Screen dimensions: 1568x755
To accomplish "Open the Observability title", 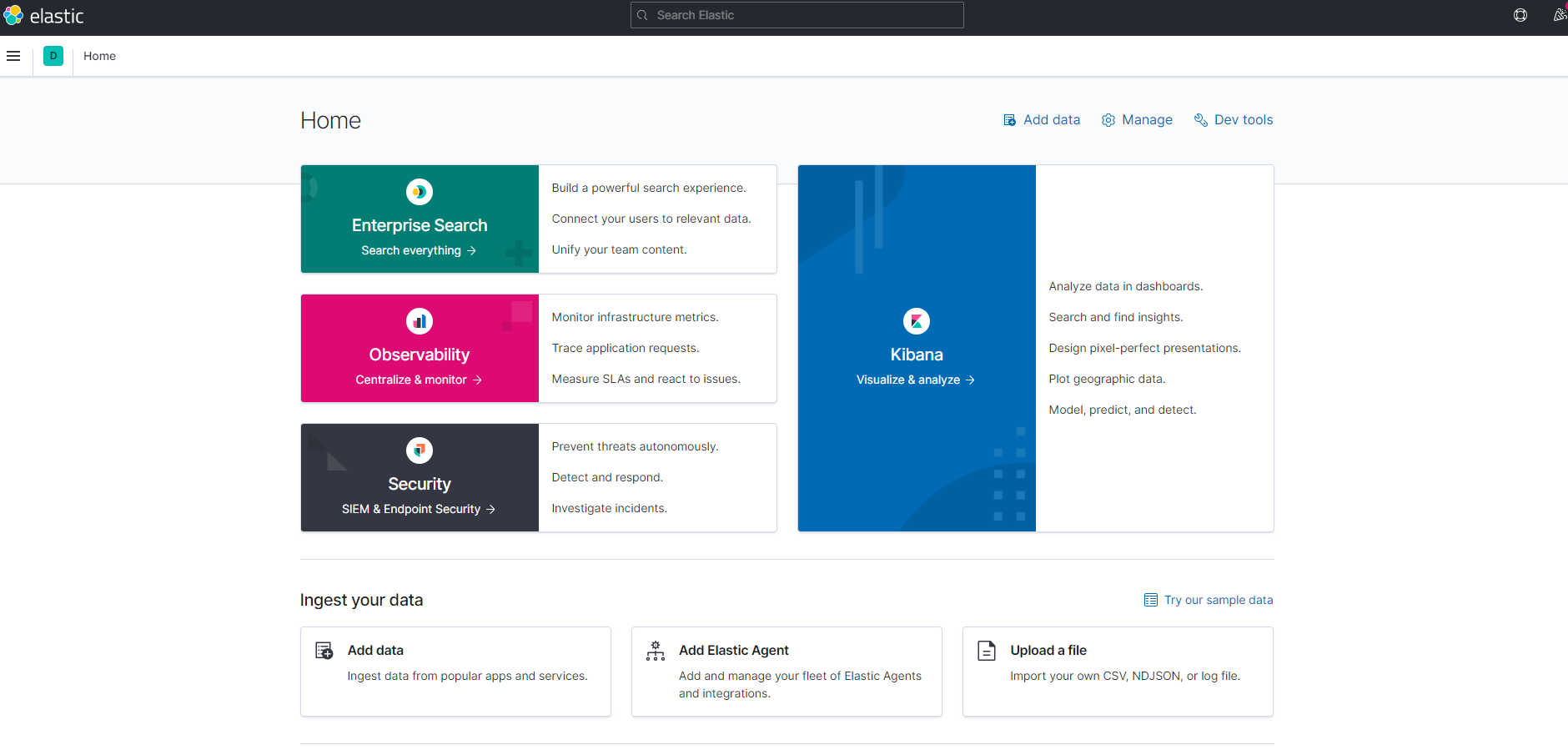I will pyautogui.click(x=420, y=355).
